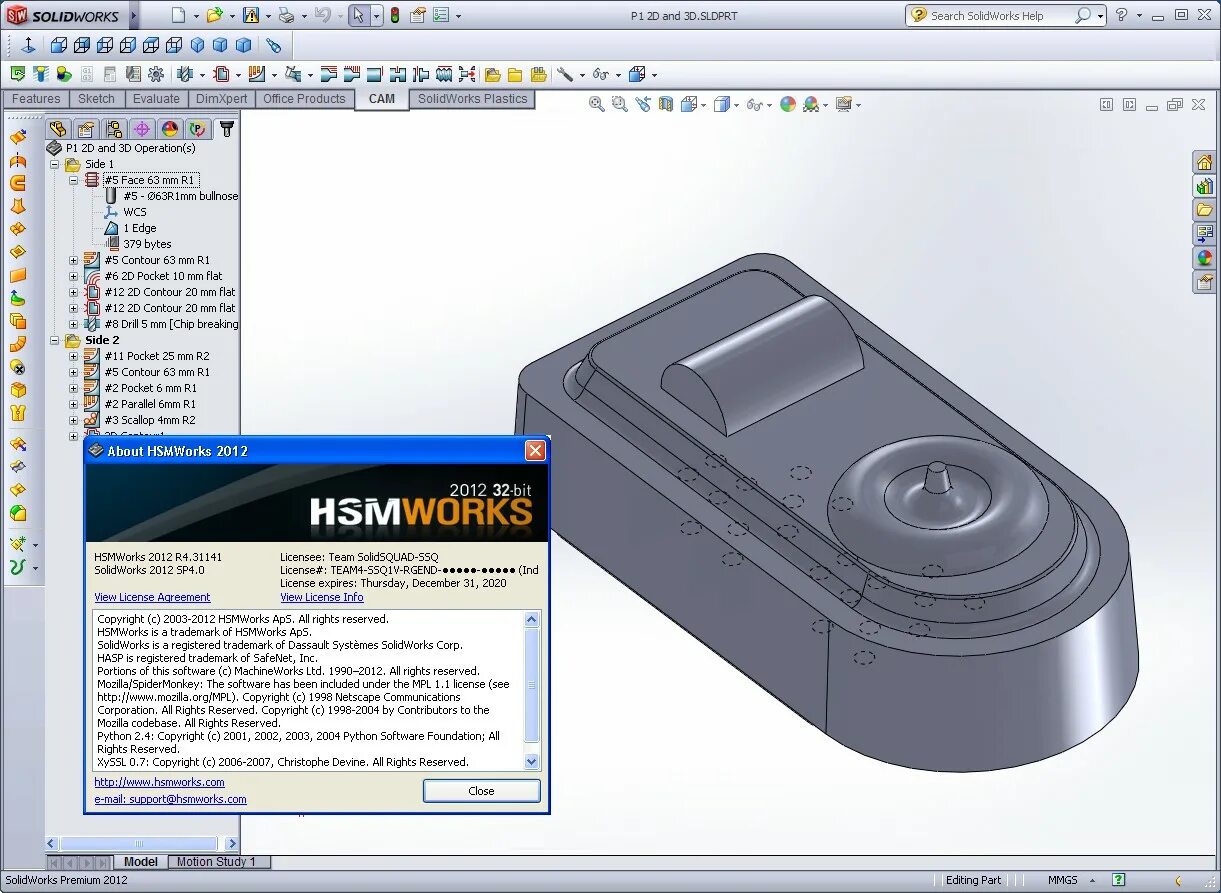Click the down arrow on the copyright text scrollbar
The image size is (1221, 893).
pos(531,761)
